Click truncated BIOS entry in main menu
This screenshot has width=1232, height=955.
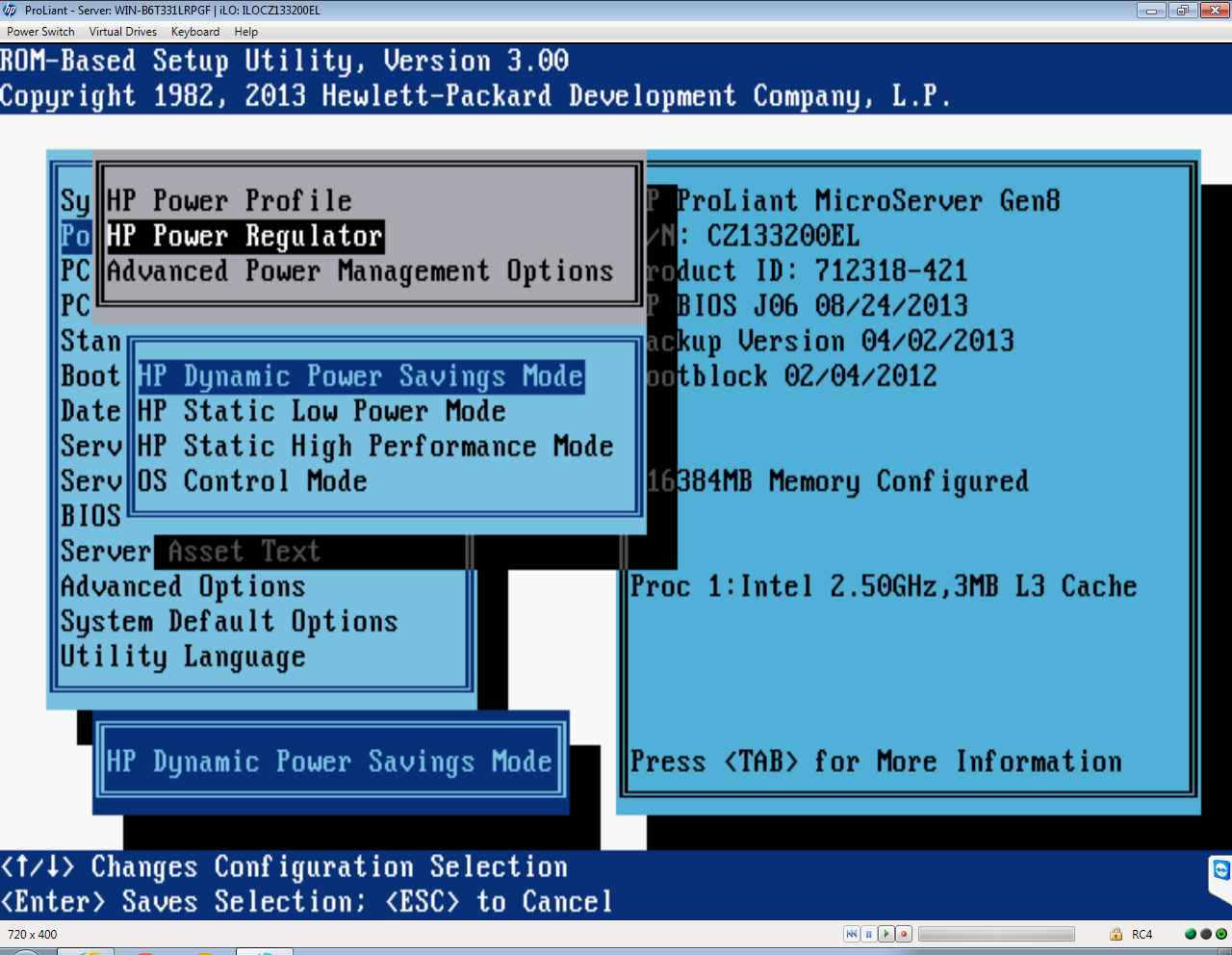click(x=90, y=517)
